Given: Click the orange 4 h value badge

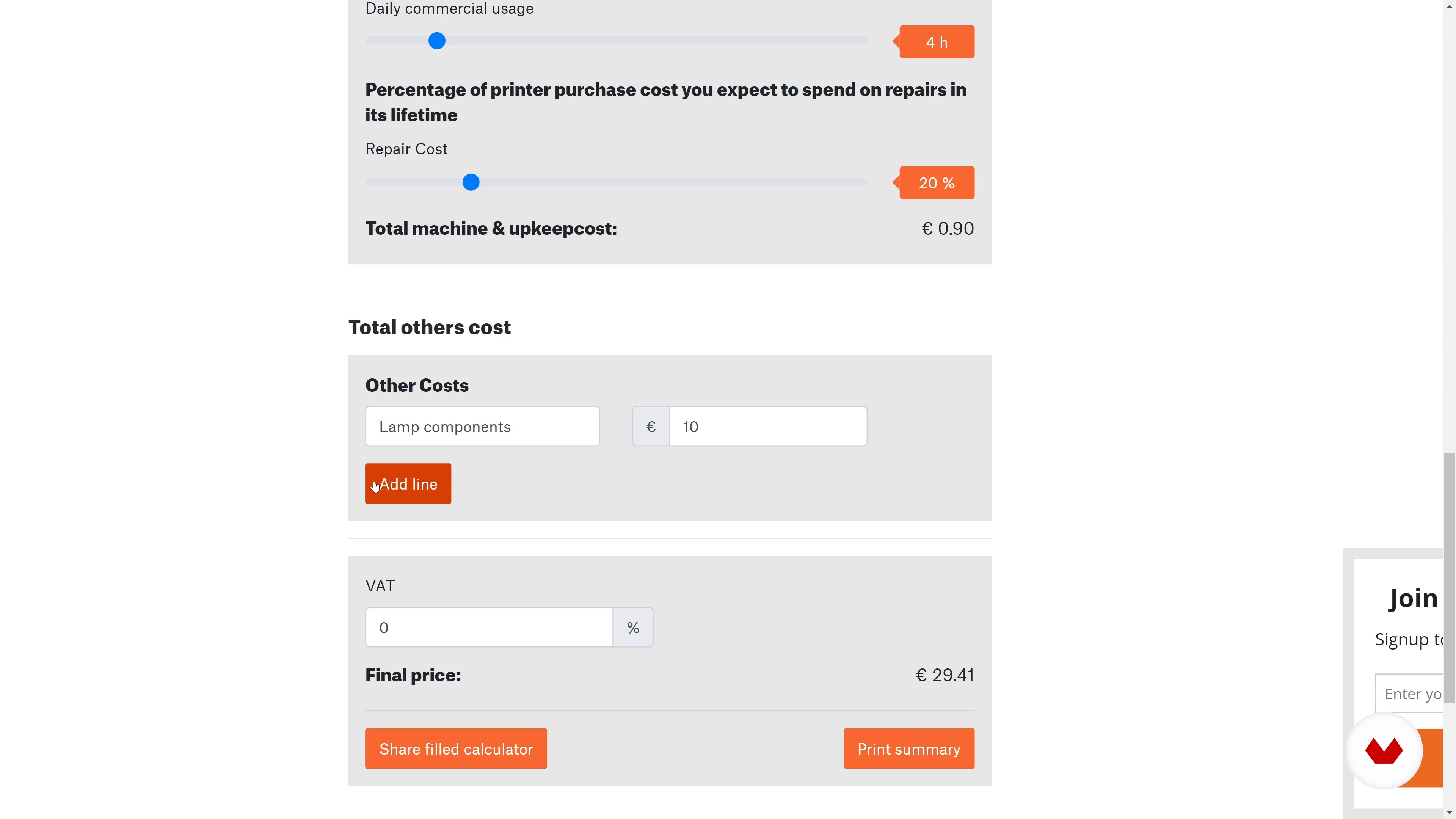Looking at the screenshot, I should [937, 42].
